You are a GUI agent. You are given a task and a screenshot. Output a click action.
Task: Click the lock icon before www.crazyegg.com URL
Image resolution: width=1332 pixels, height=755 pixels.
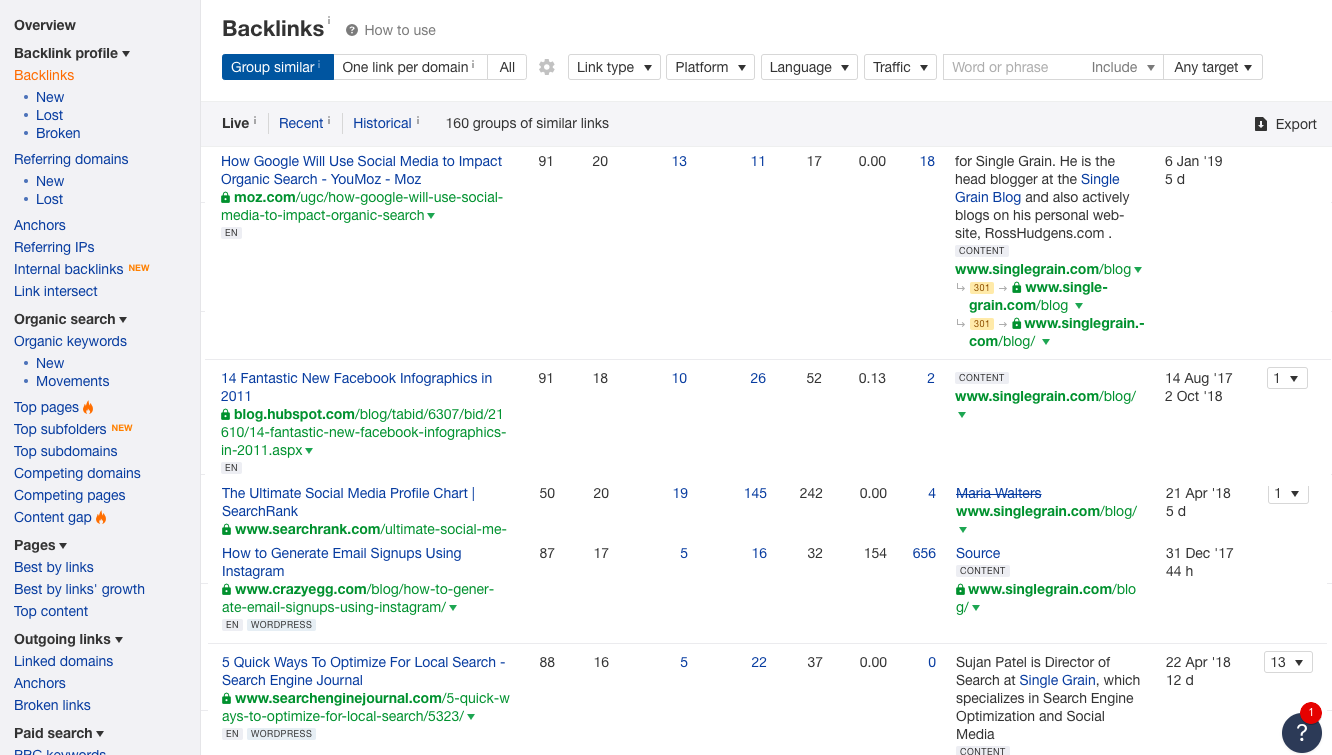point(227,590)
